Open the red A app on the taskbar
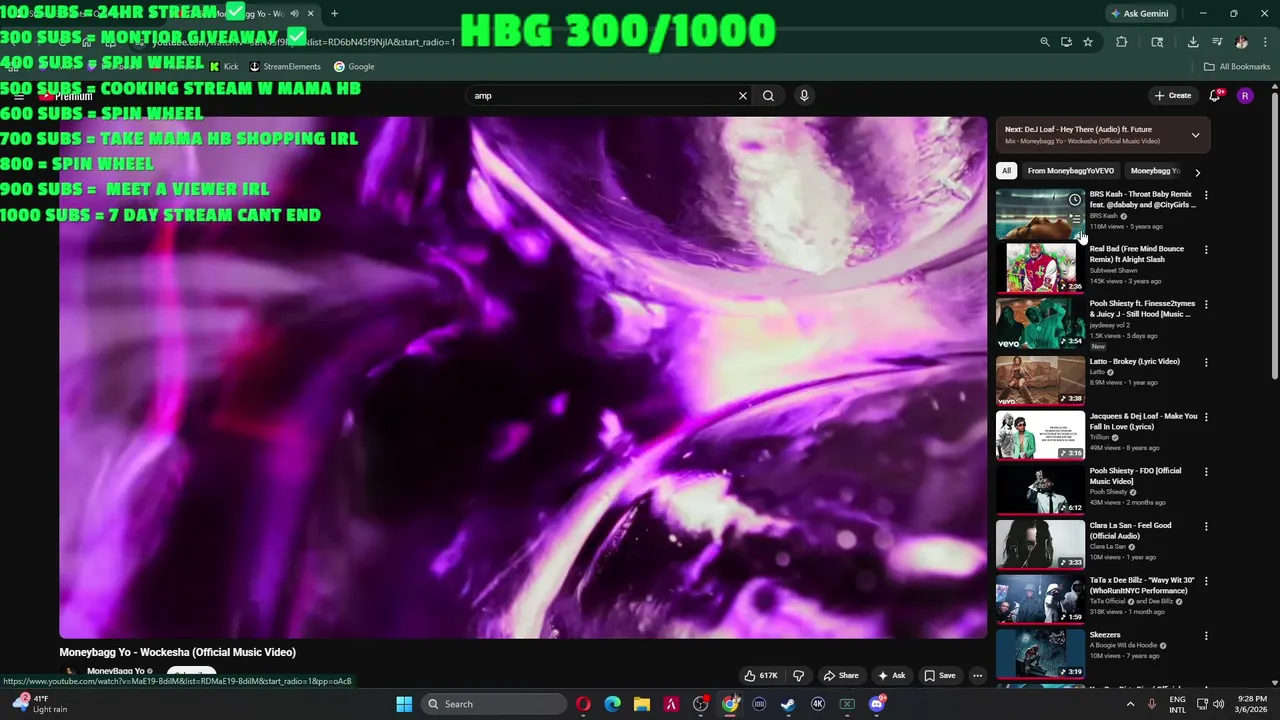Viewport: 1280px width, 720px height. [671, 704]
